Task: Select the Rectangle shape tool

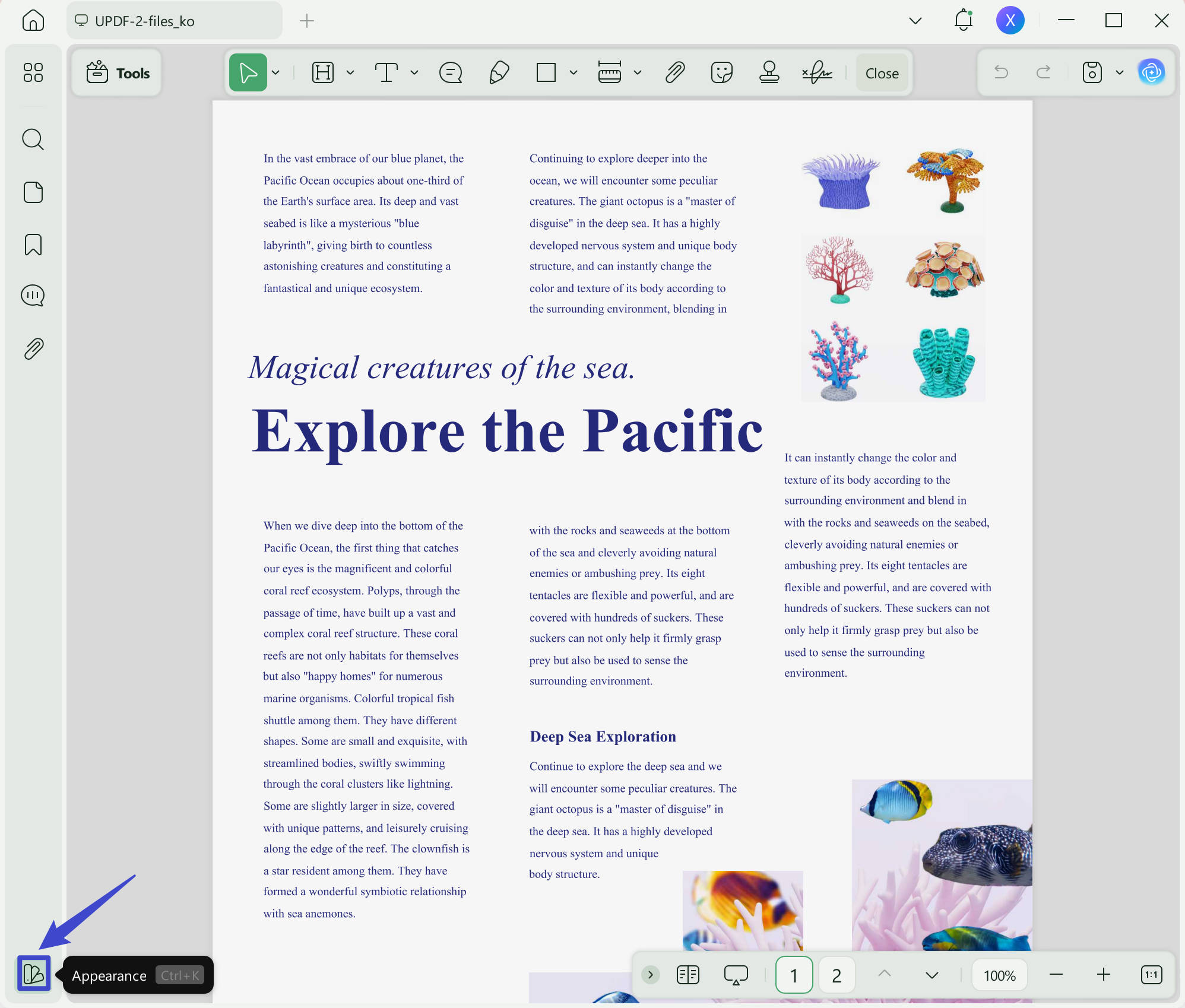Action: click(546, 73)
